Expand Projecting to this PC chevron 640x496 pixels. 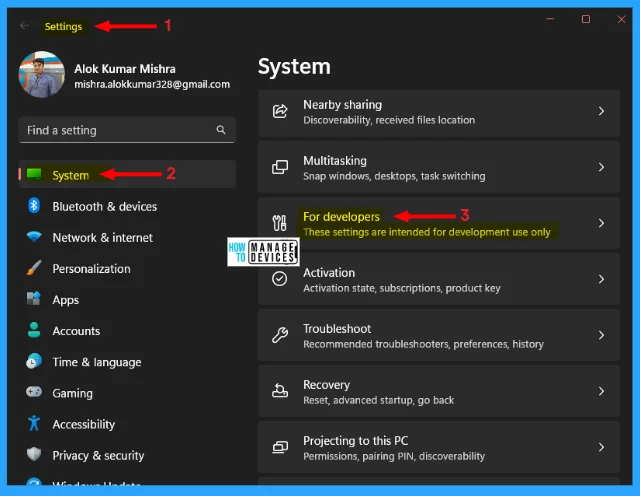(601, 447)
